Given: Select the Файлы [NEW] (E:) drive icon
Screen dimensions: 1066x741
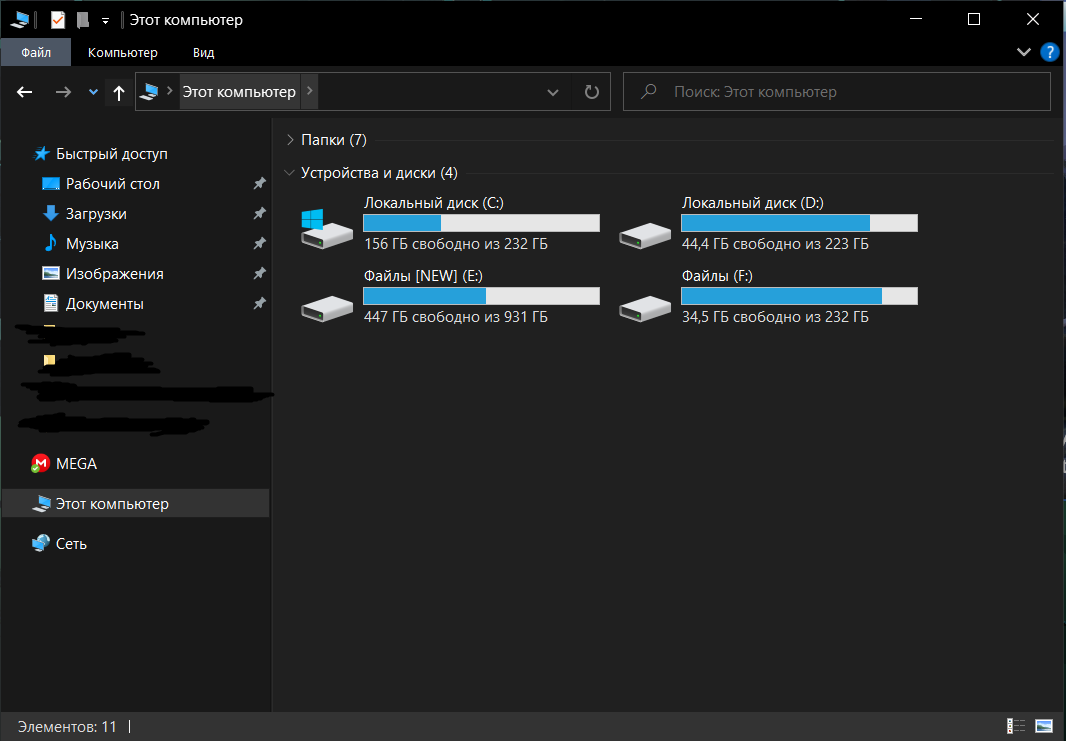Looking at the screenshot, I should point(327,308).
